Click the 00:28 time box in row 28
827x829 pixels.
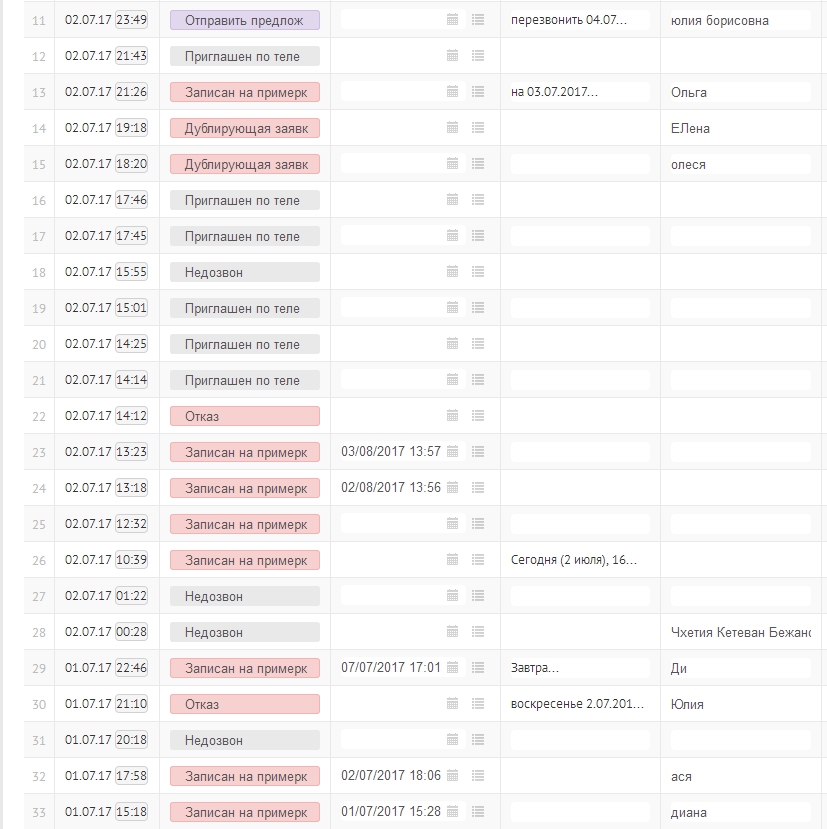132,632
